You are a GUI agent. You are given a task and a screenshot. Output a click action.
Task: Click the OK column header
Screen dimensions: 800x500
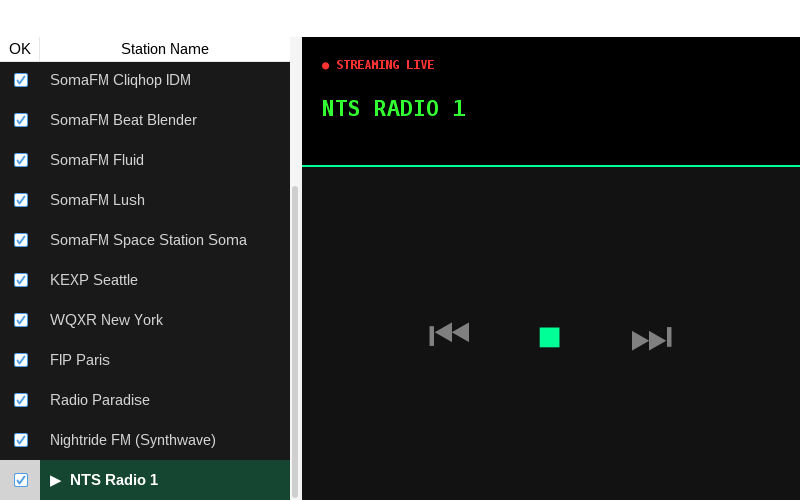pos(20,49)
